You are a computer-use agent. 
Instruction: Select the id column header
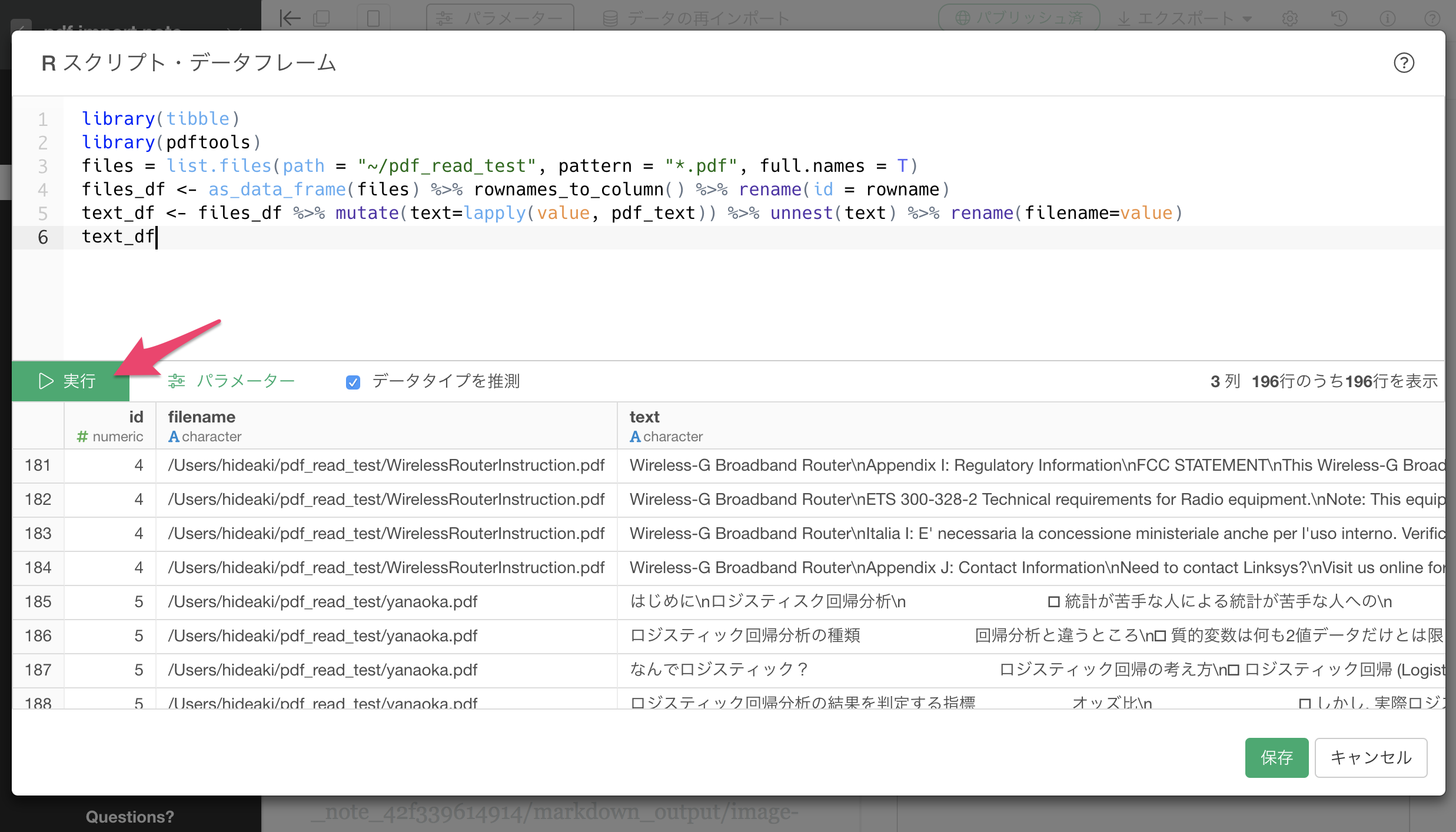pos(110,426)
